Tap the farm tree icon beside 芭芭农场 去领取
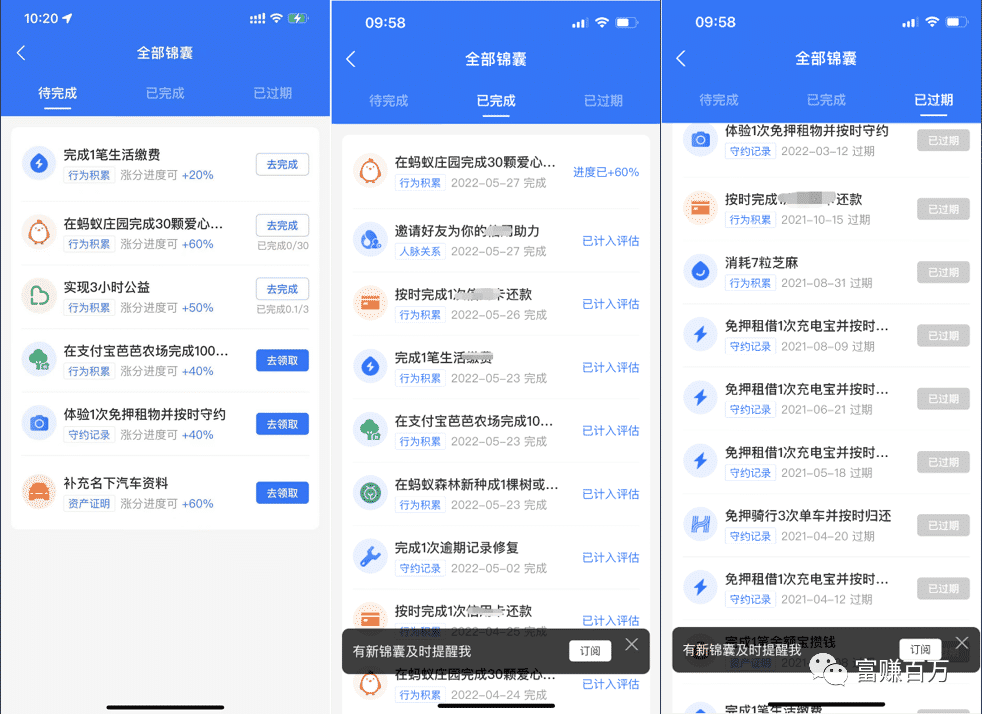This screenshot has width=982, height=714. (39, 360)
